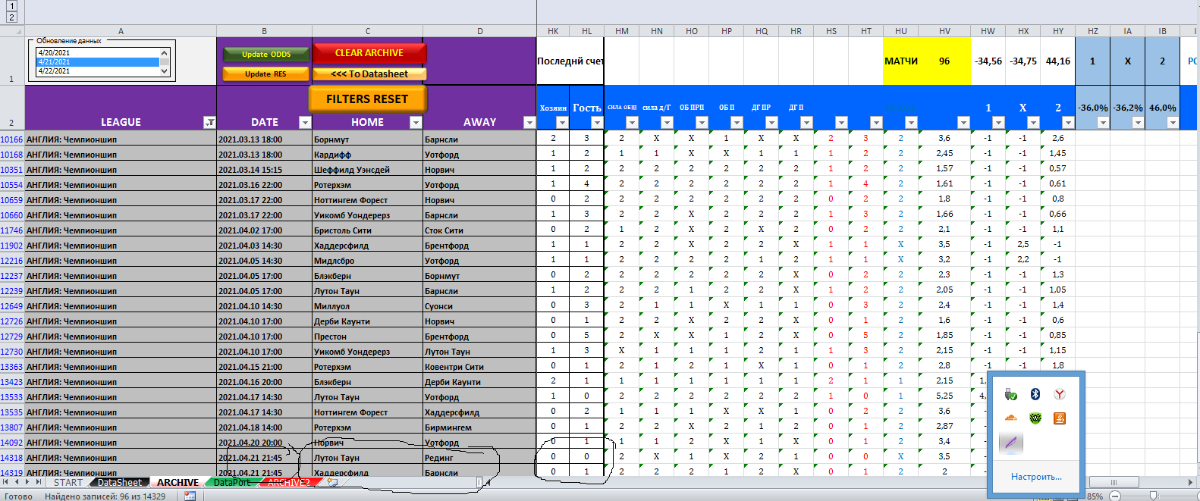Click the insert new worksheet icon
1200x501 pixels.
[x=333, y=482]
